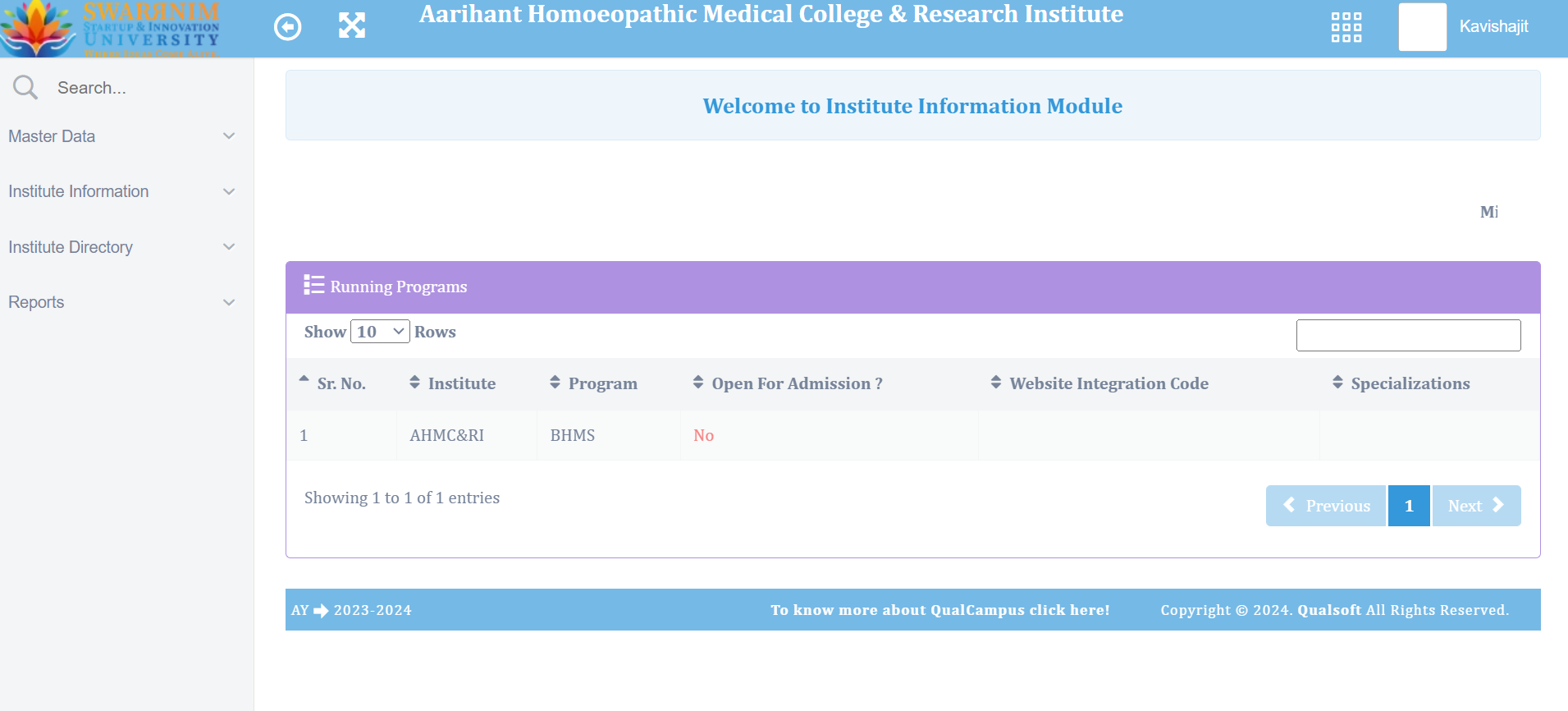The height and width of the screenshot is (711, 1568).
Task: Click the table search input field
Action: (x=1408, y=335)
